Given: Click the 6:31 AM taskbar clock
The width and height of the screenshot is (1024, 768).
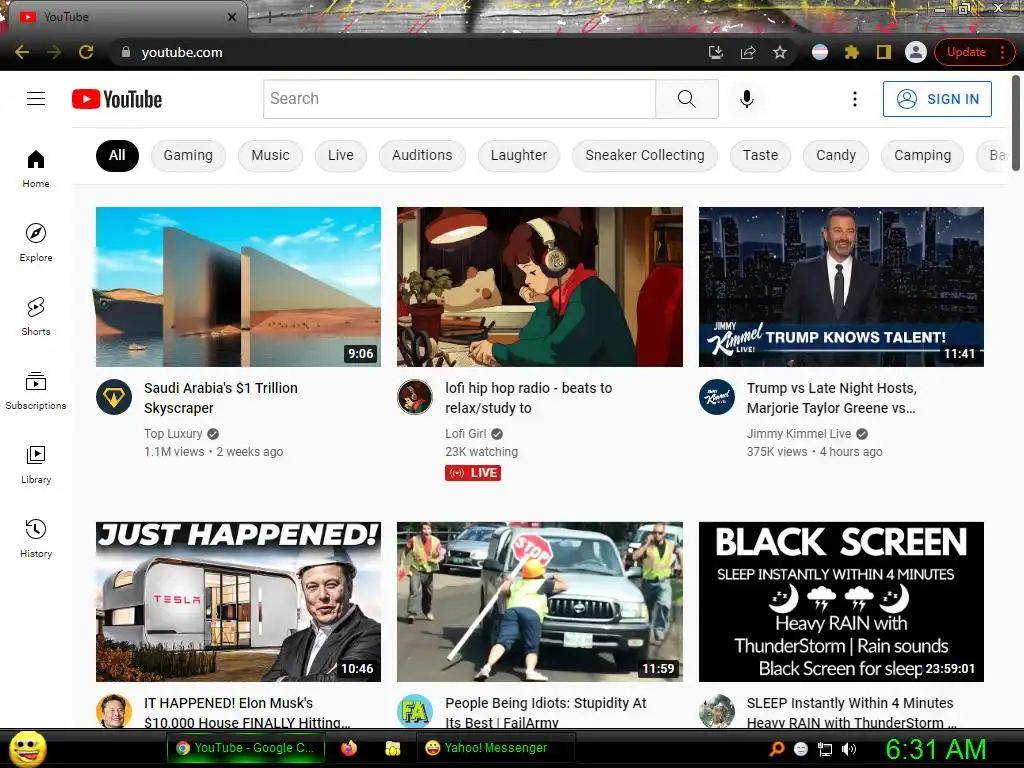Looking at the screenshot, I should tap(935, 749).
